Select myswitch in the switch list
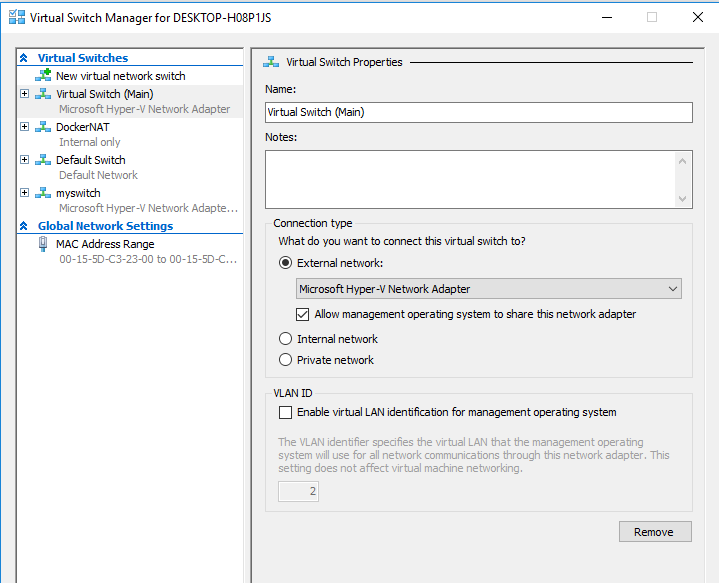Image resolution: width=719 pixels, height=583 pixels. point(78,193)
